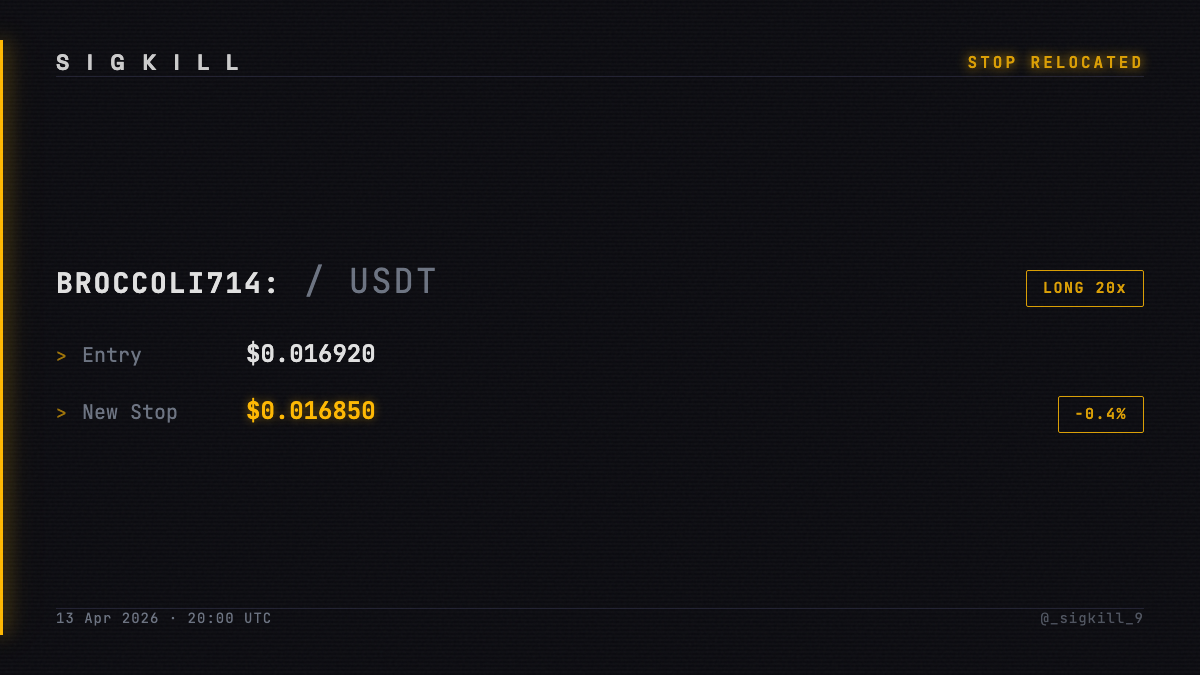Open the @_sigkill_9 handle
This screenshot has width=1200, height=675.
click(x=1091, y=619)
